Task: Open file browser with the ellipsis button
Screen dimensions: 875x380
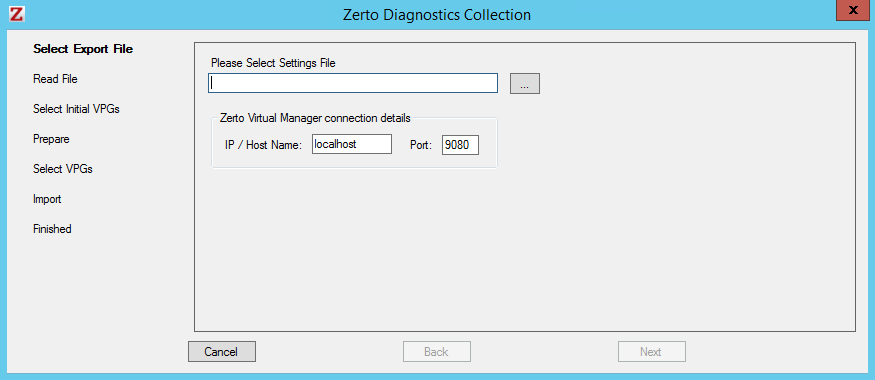Action: coord(525,84)
